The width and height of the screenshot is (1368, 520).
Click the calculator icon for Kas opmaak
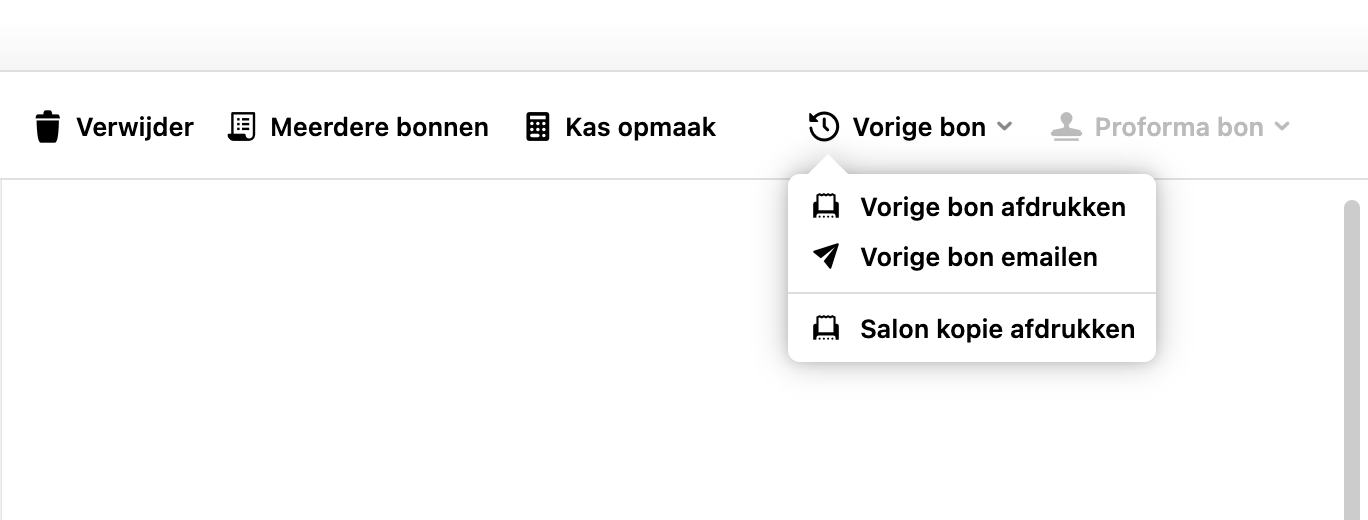[x=538, y=127]
